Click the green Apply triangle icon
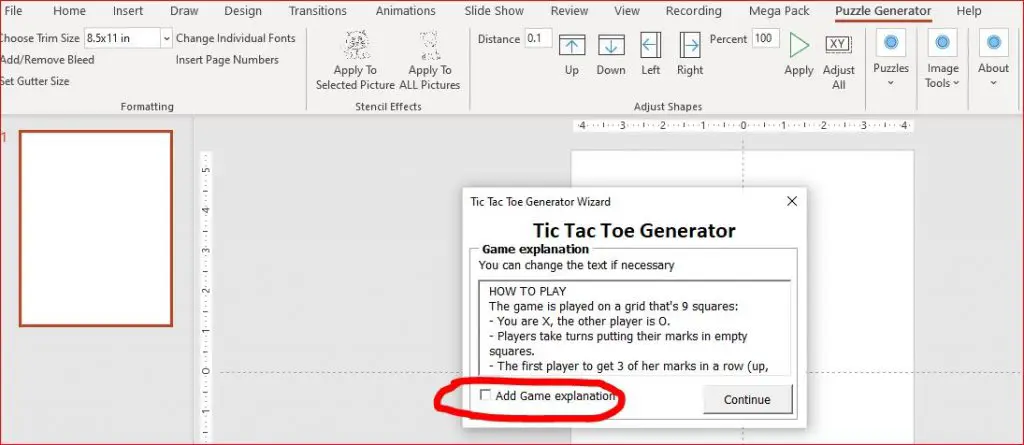The height and width of the screenshot is (445, 1024). [x=799, y=45]
